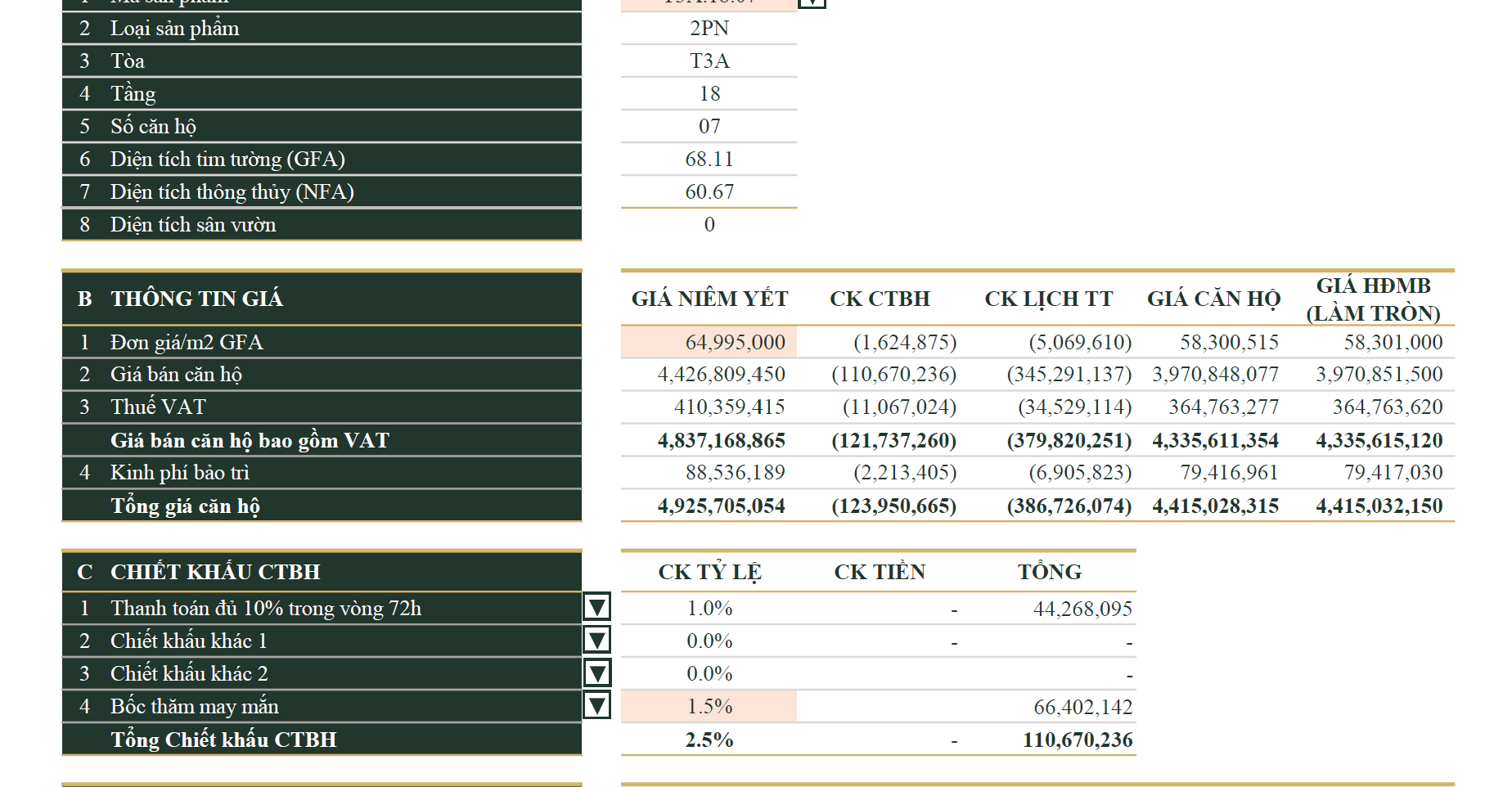Select the Loại sản phẩm value 2PN

pyautogui.click(x=709, y=28)
